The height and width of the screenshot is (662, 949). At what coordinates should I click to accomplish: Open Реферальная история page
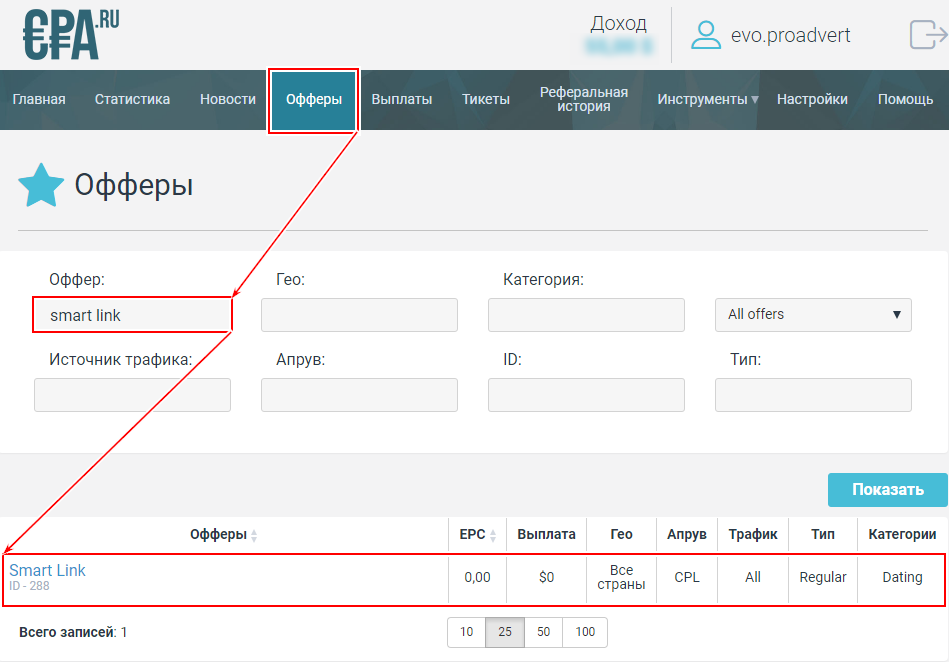click(x=583, y=99)
